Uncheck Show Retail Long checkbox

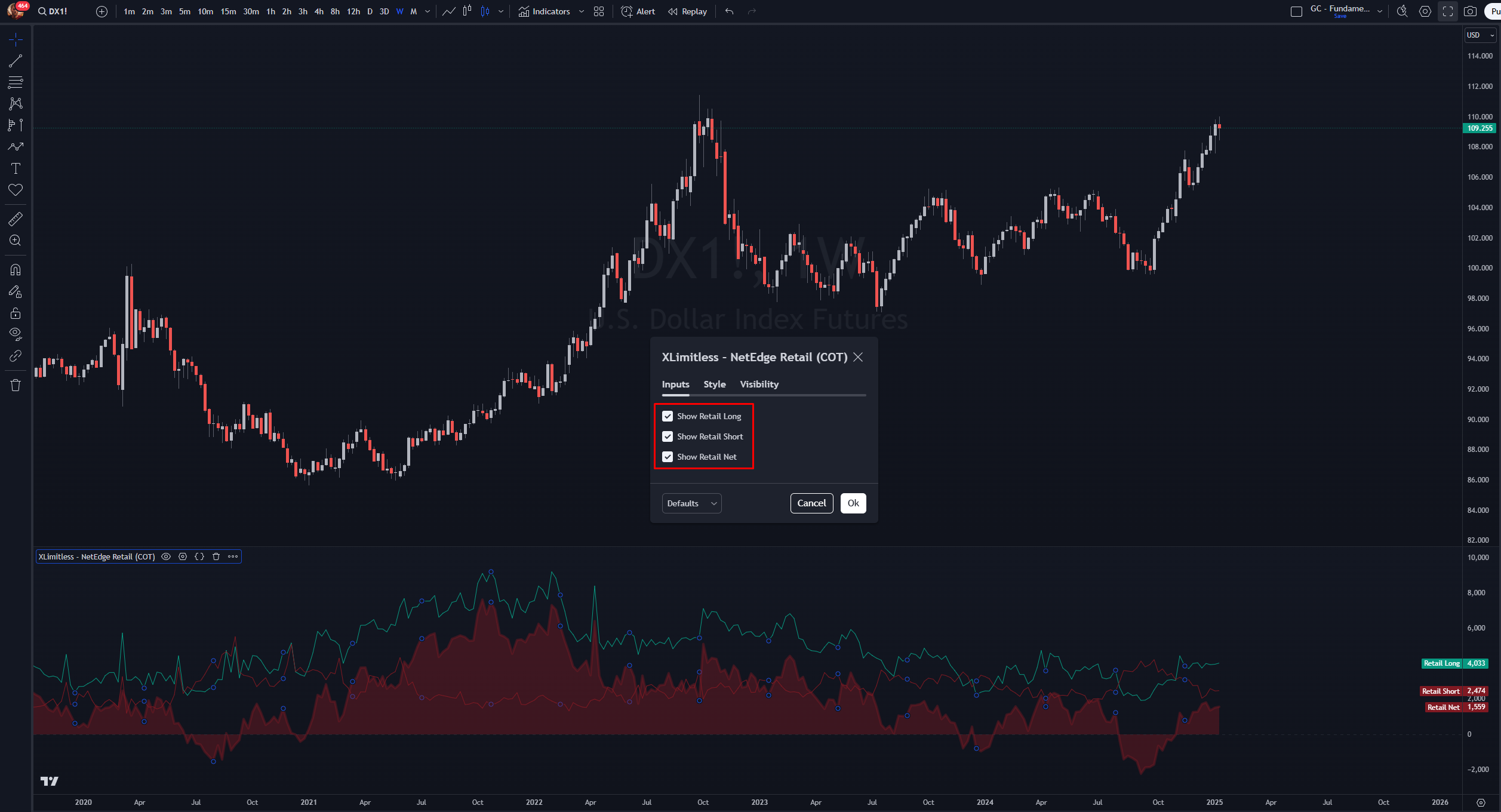coord(668,416)
